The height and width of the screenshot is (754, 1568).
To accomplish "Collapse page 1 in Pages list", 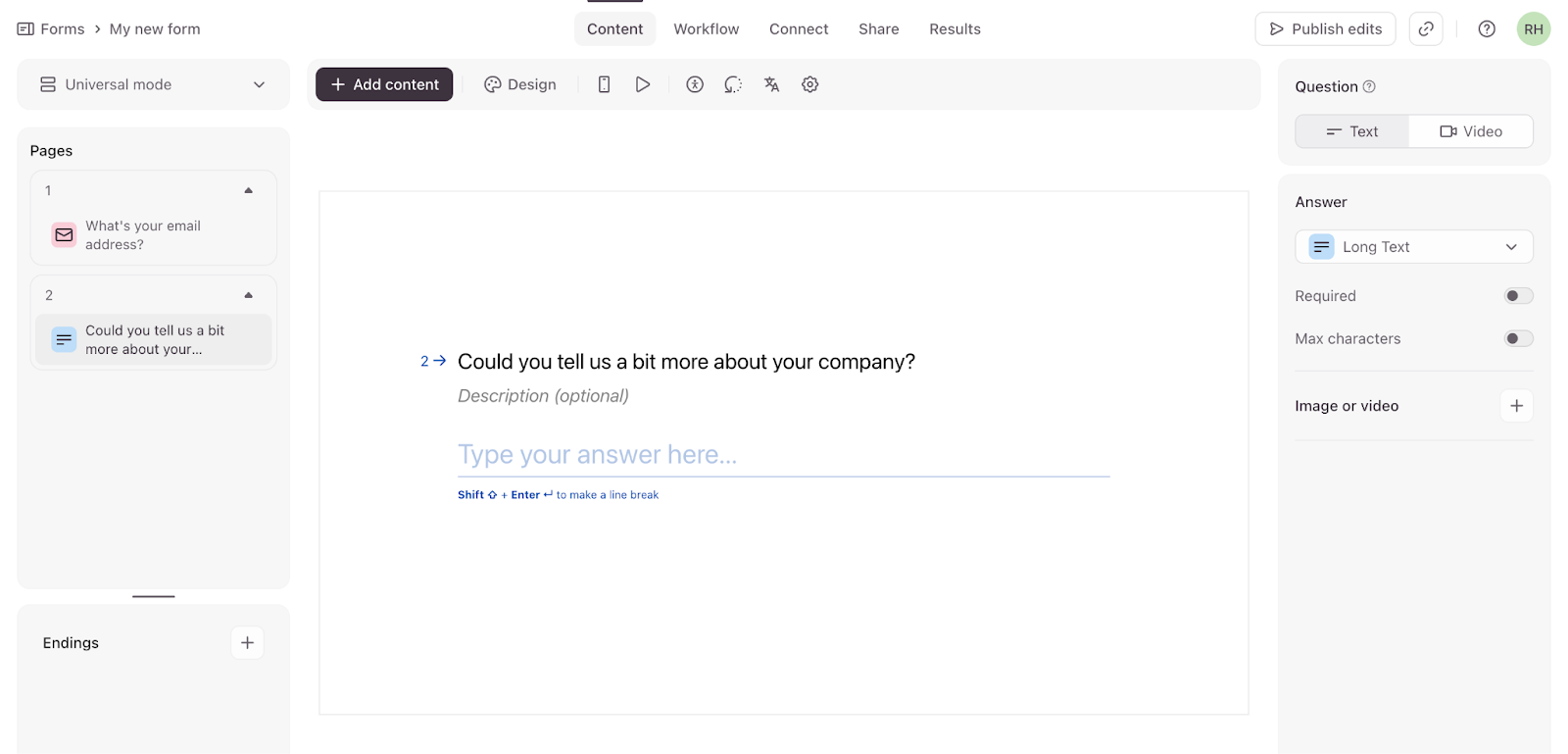I will [249, 191].
